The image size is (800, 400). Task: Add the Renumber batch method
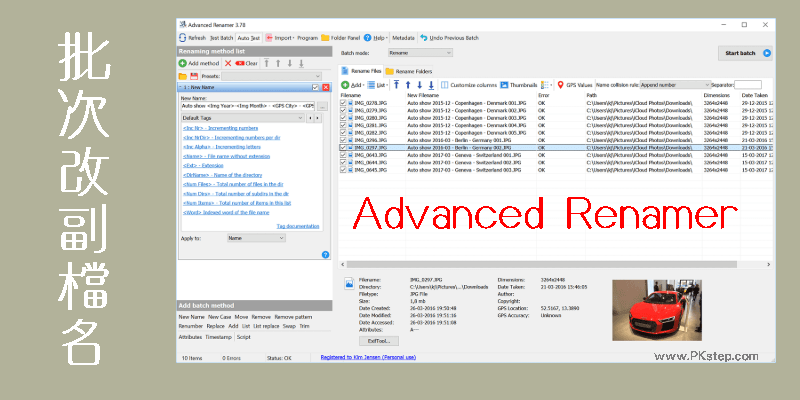pyautogui.click(x=191, y=326)
